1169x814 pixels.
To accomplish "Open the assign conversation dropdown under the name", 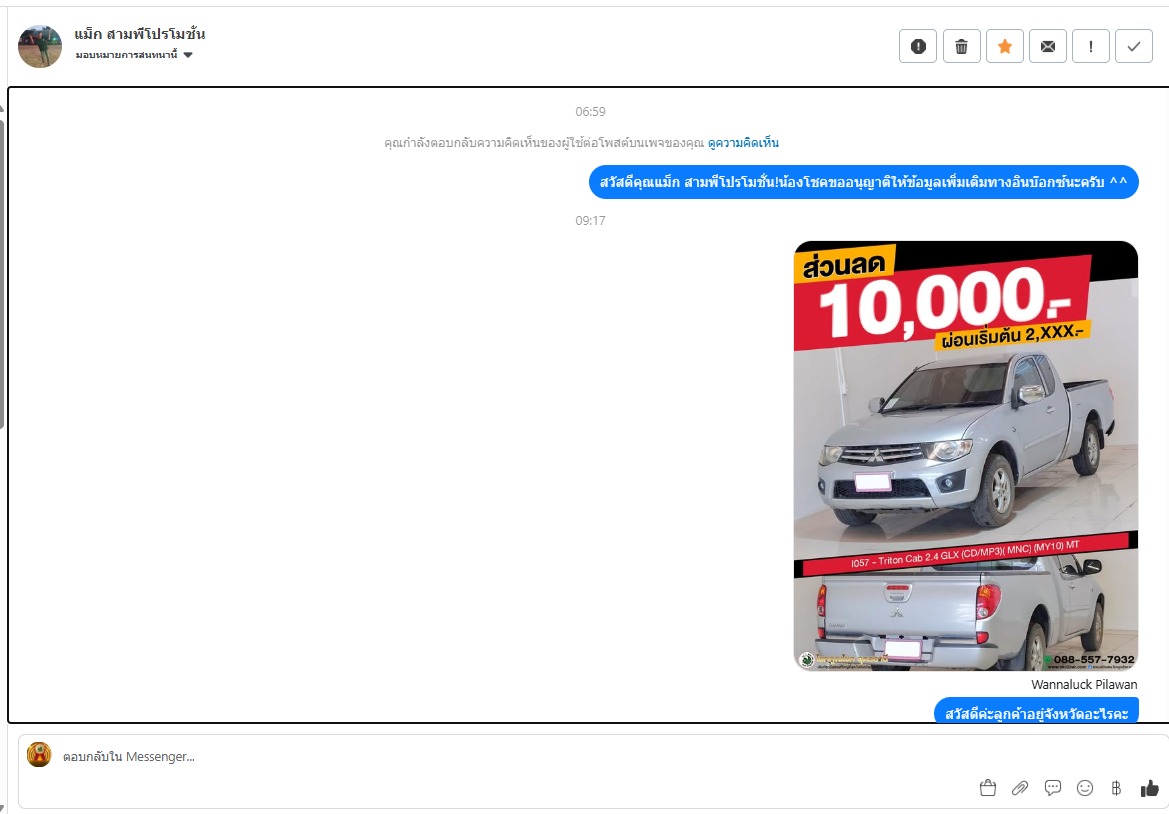I will point(134,54).
